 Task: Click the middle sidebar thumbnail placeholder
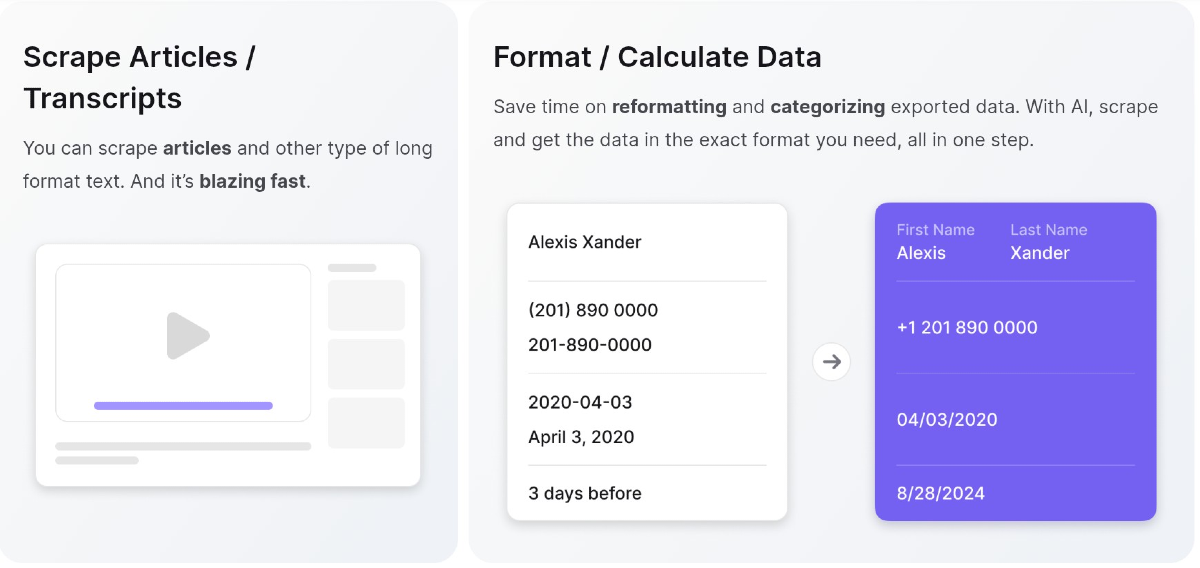click(366, 364)
